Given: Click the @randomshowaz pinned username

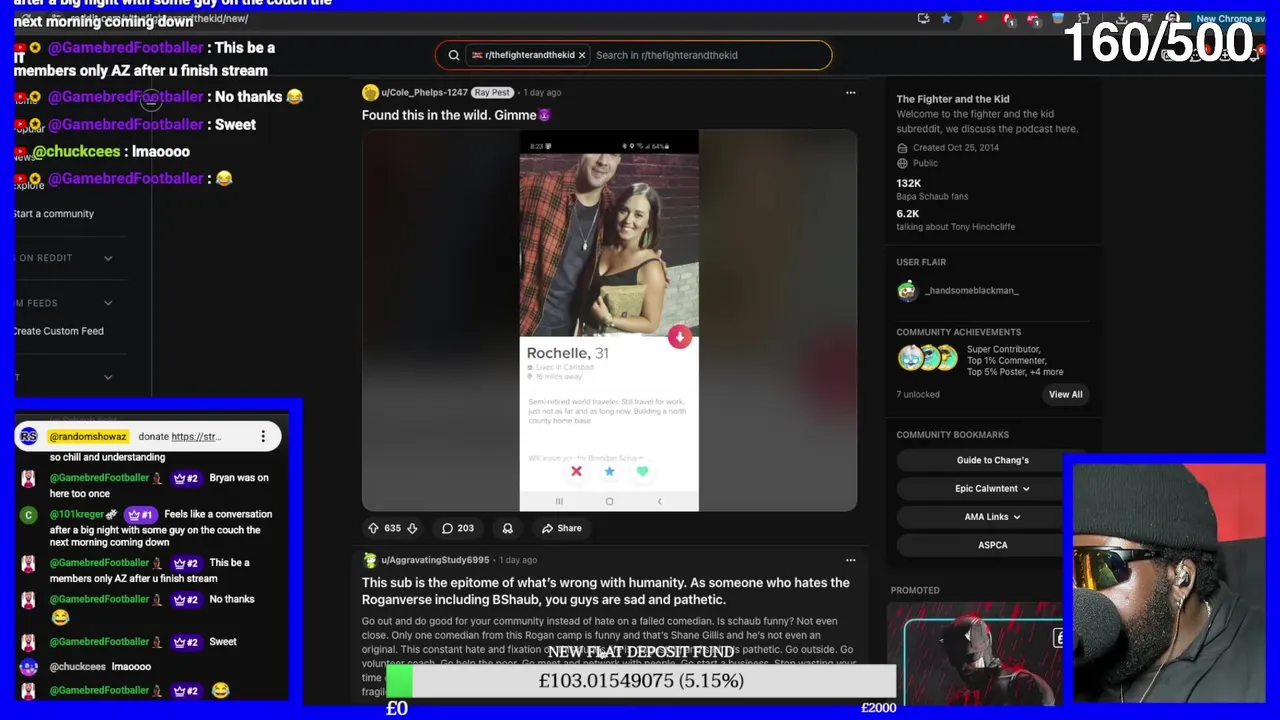Looking at the screenshot, I should coord(88,436).
